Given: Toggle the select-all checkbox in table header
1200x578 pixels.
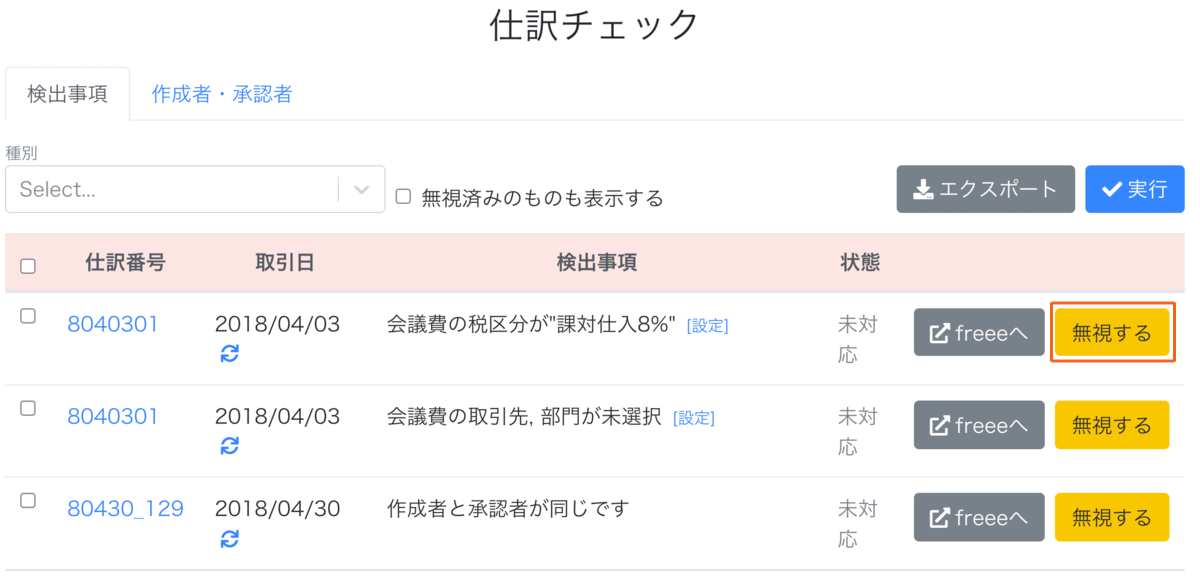Looking at the screenshot, I should [28, 266].
